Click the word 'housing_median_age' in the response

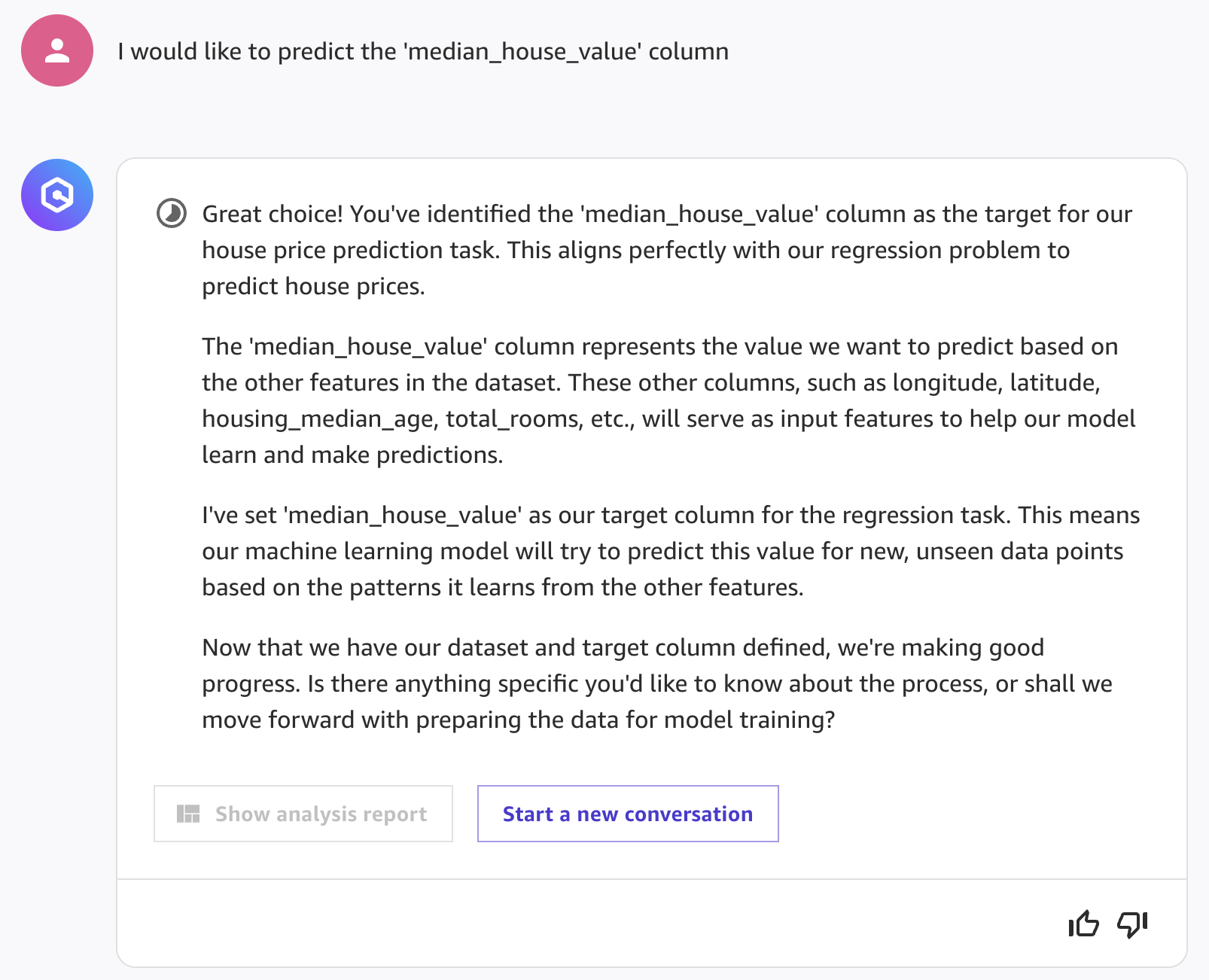(320, 418)
